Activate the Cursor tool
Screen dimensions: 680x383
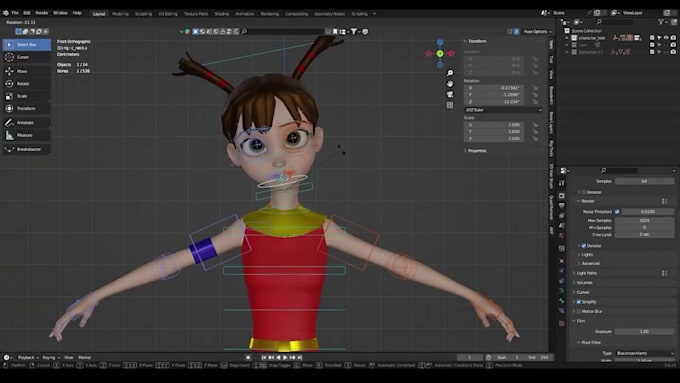26,57
